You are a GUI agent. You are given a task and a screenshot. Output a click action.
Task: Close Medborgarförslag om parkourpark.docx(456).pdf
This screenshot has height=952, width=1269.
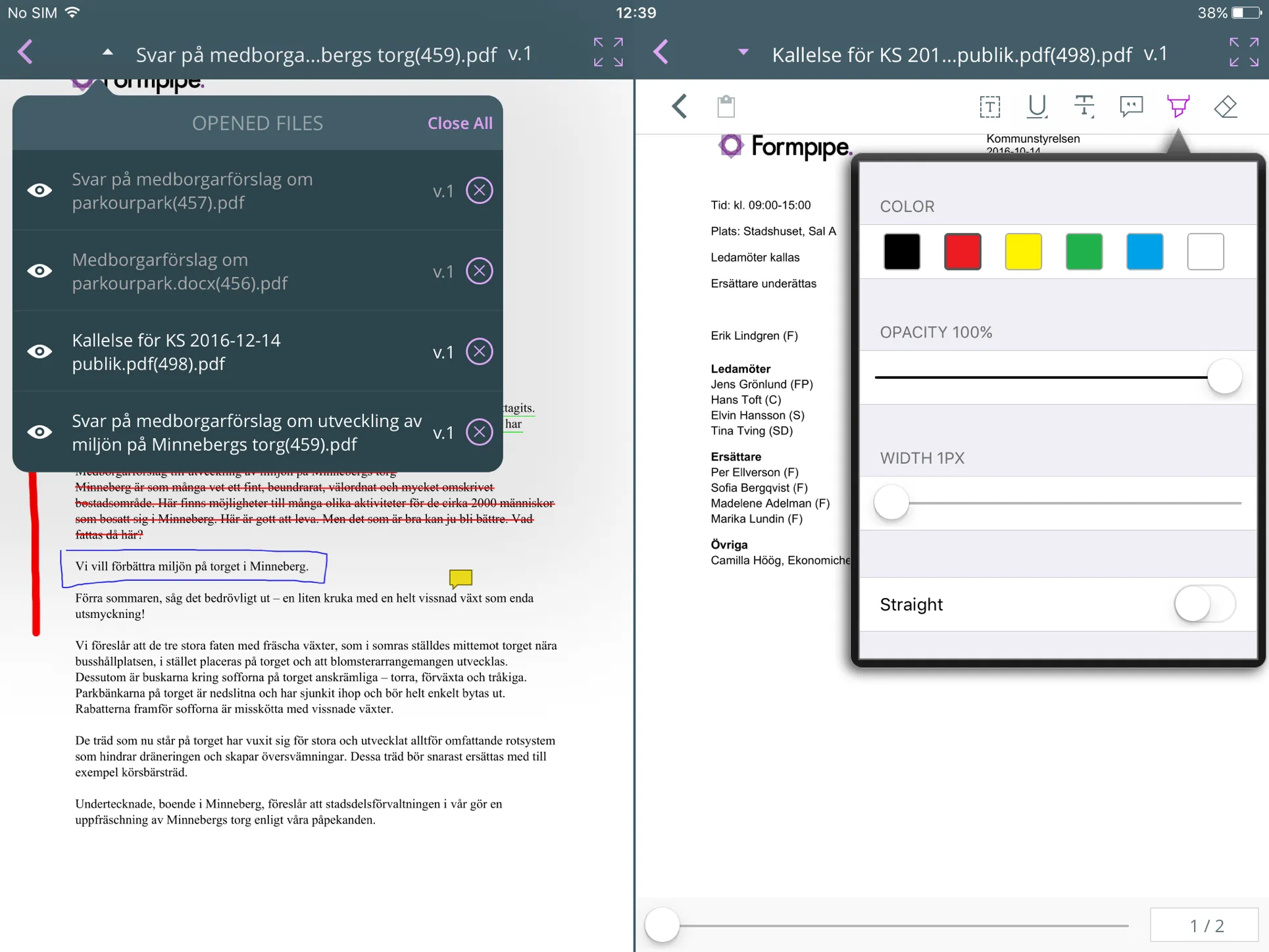click(480, 270)
